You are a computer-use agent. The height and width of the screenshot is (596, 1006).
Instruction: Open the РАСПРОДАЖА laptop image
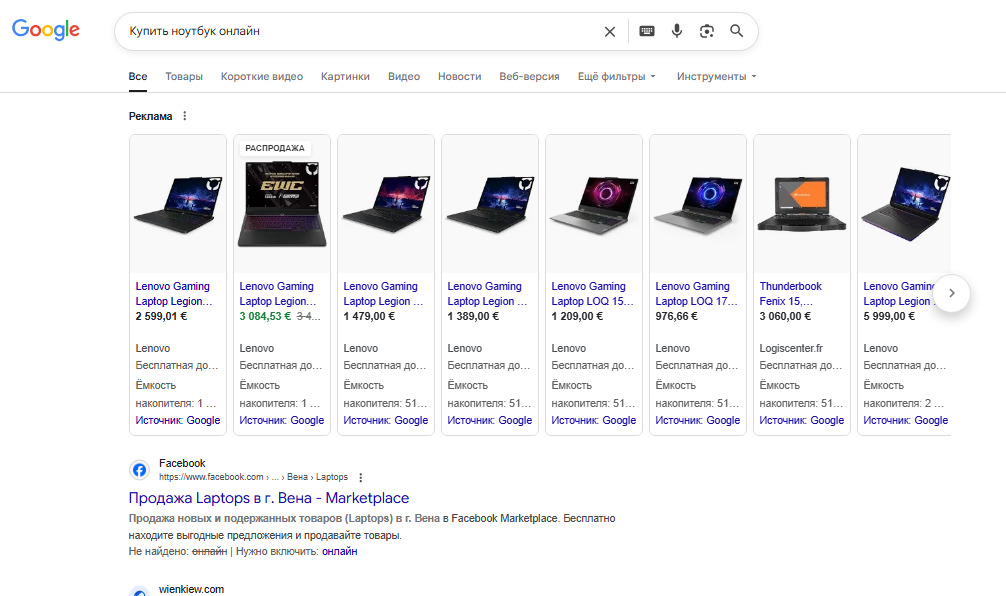[282, 204]
